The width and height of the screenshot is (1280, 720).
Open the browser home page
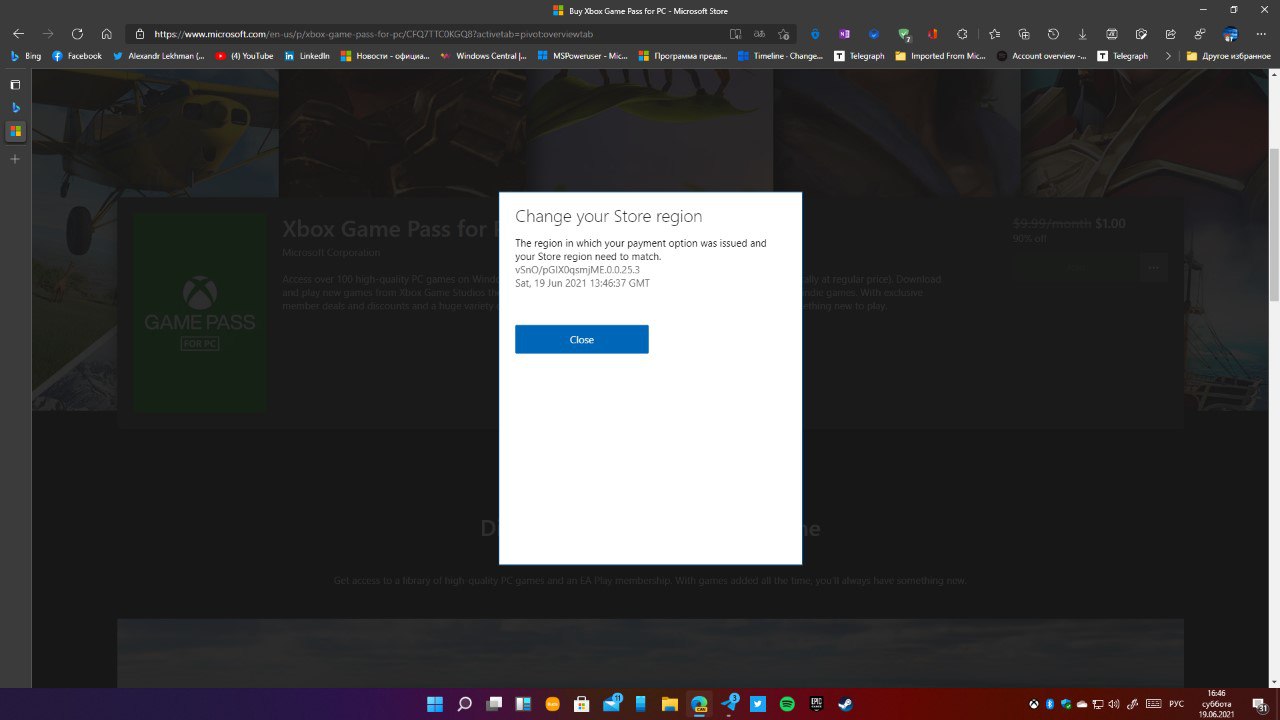(x=107, y=33)
